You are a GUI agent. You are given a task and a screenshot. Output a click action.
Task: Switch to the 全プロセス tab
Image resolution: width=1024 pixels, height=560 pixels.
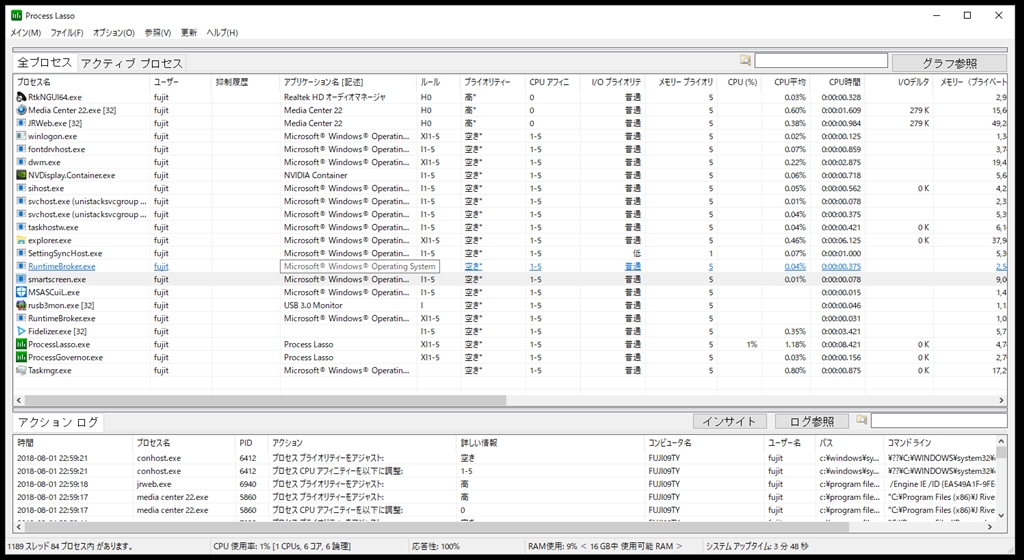pyautogui.click(x=44, y=62)
